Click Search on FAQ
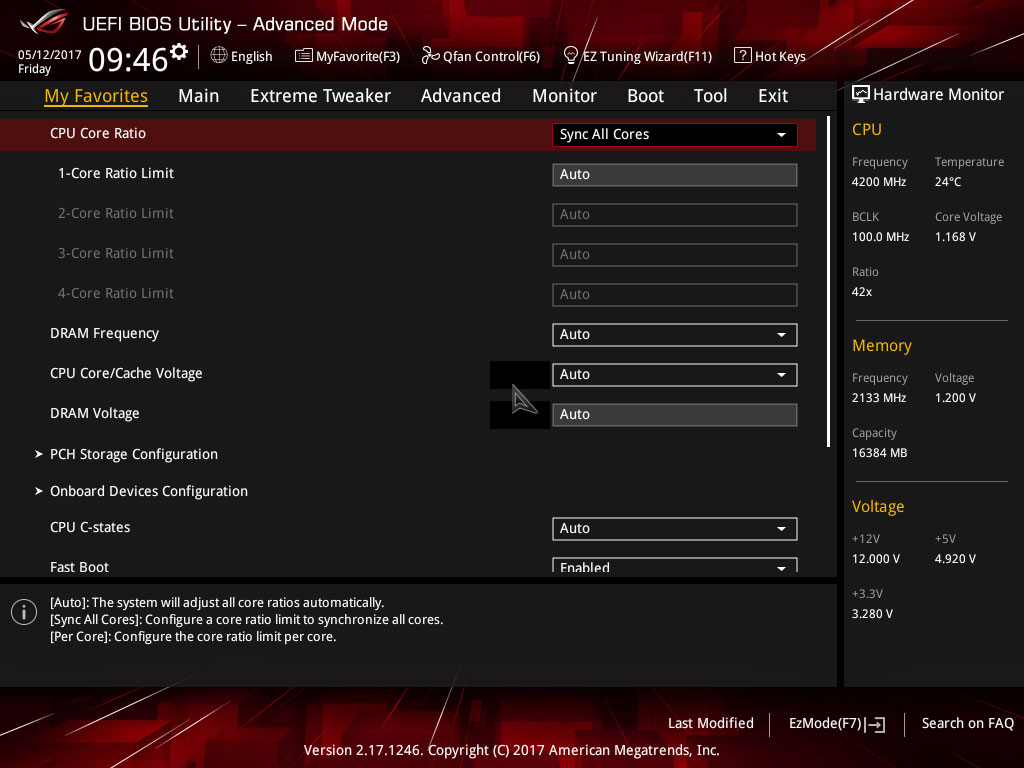1024x768 pixels. (967, 723)
